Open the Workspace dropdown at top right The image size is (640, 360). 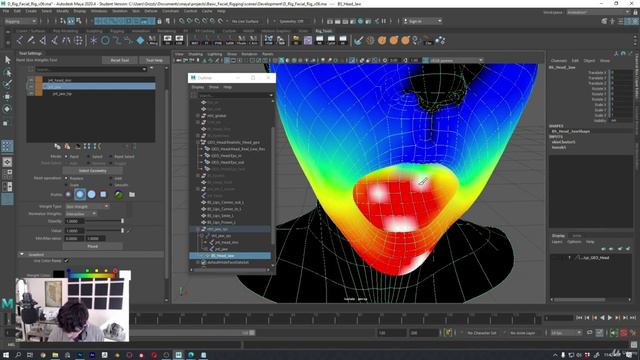coord(598,12)
